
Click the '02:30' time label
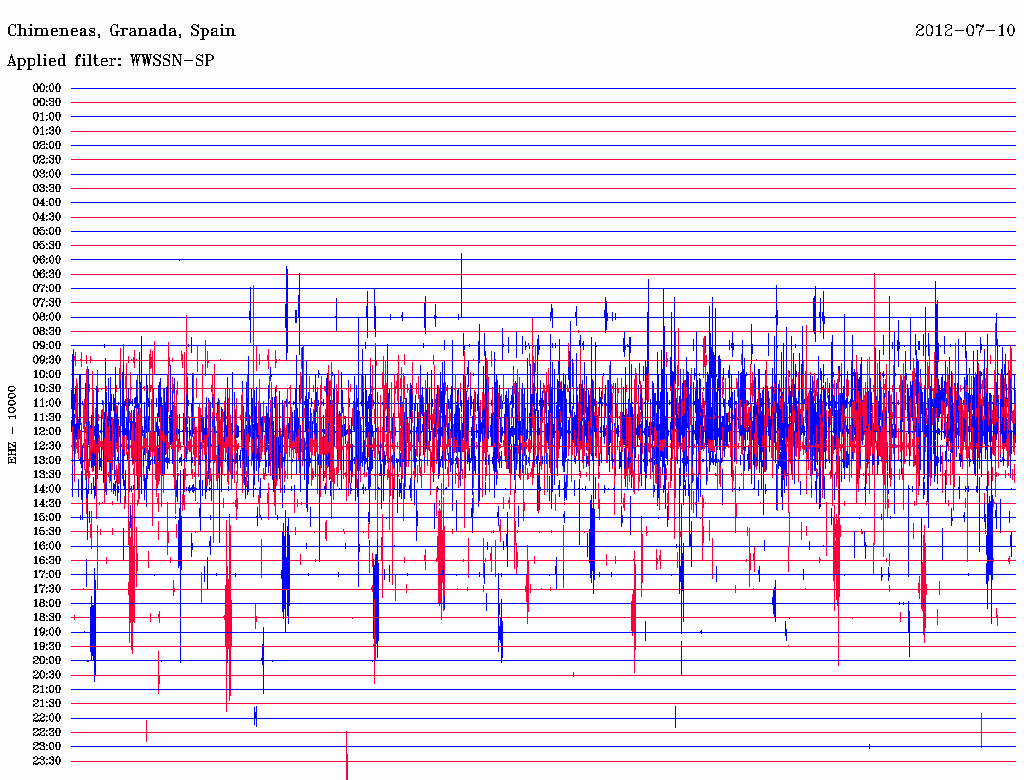click(46, 159)
